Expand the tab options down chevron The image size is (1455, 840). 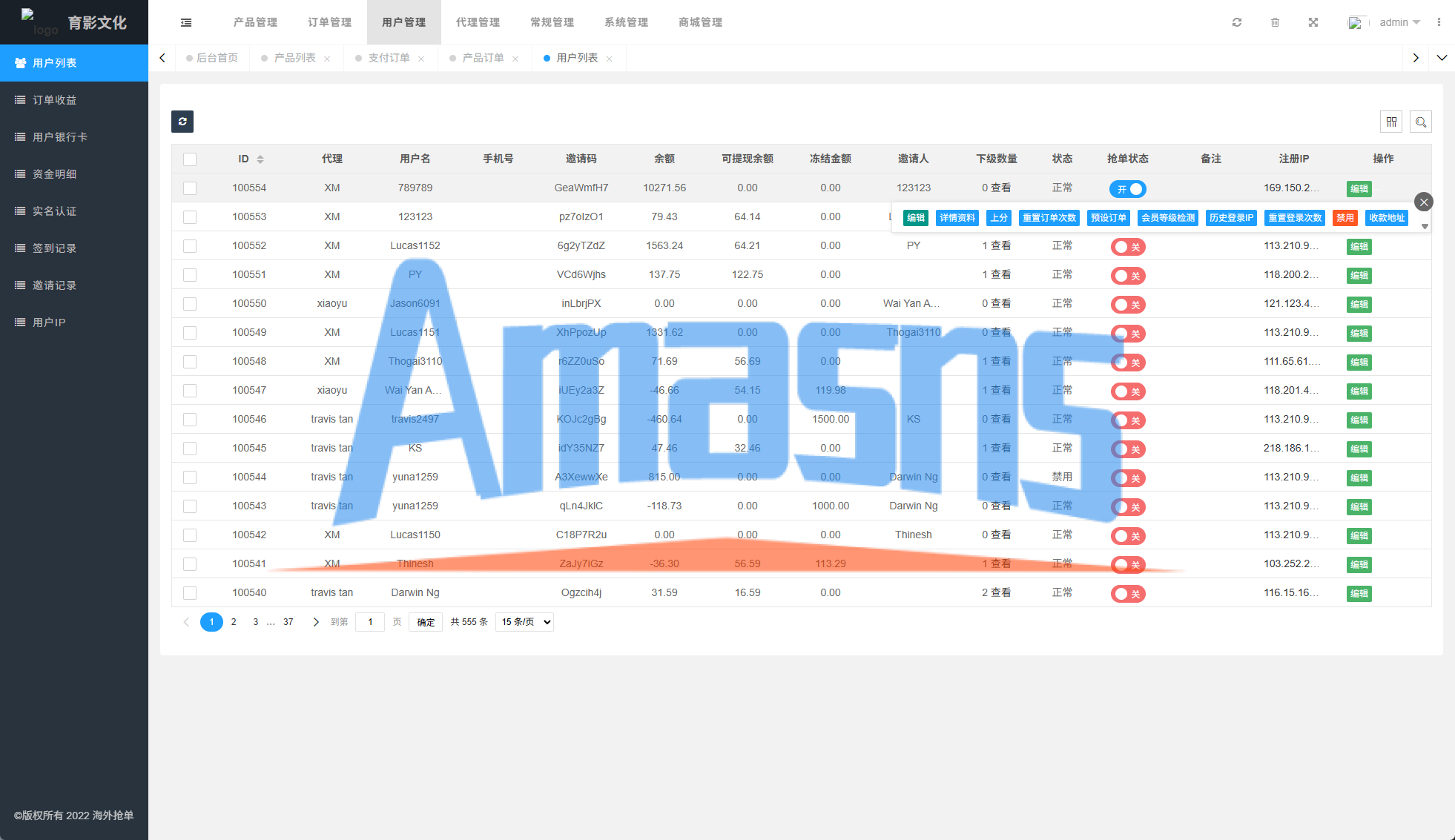[x=1442, y=58]
